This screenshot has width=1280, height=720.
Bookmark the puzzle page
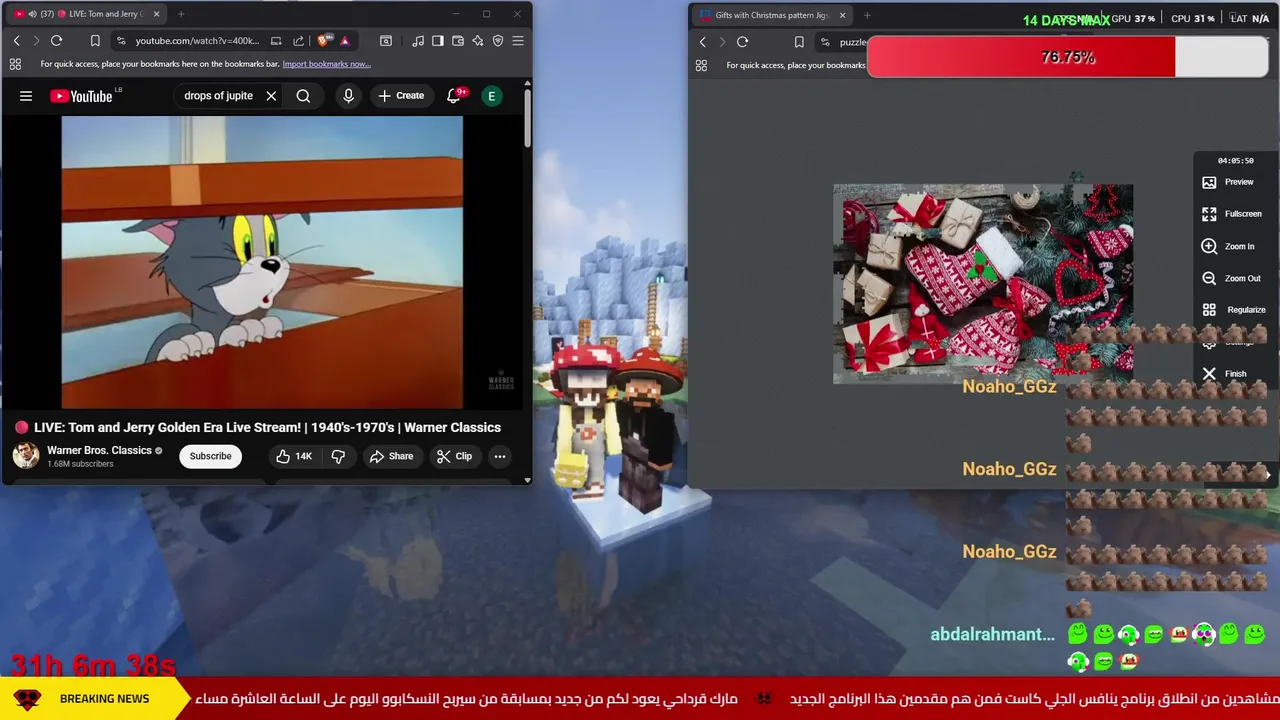[799, 42]
